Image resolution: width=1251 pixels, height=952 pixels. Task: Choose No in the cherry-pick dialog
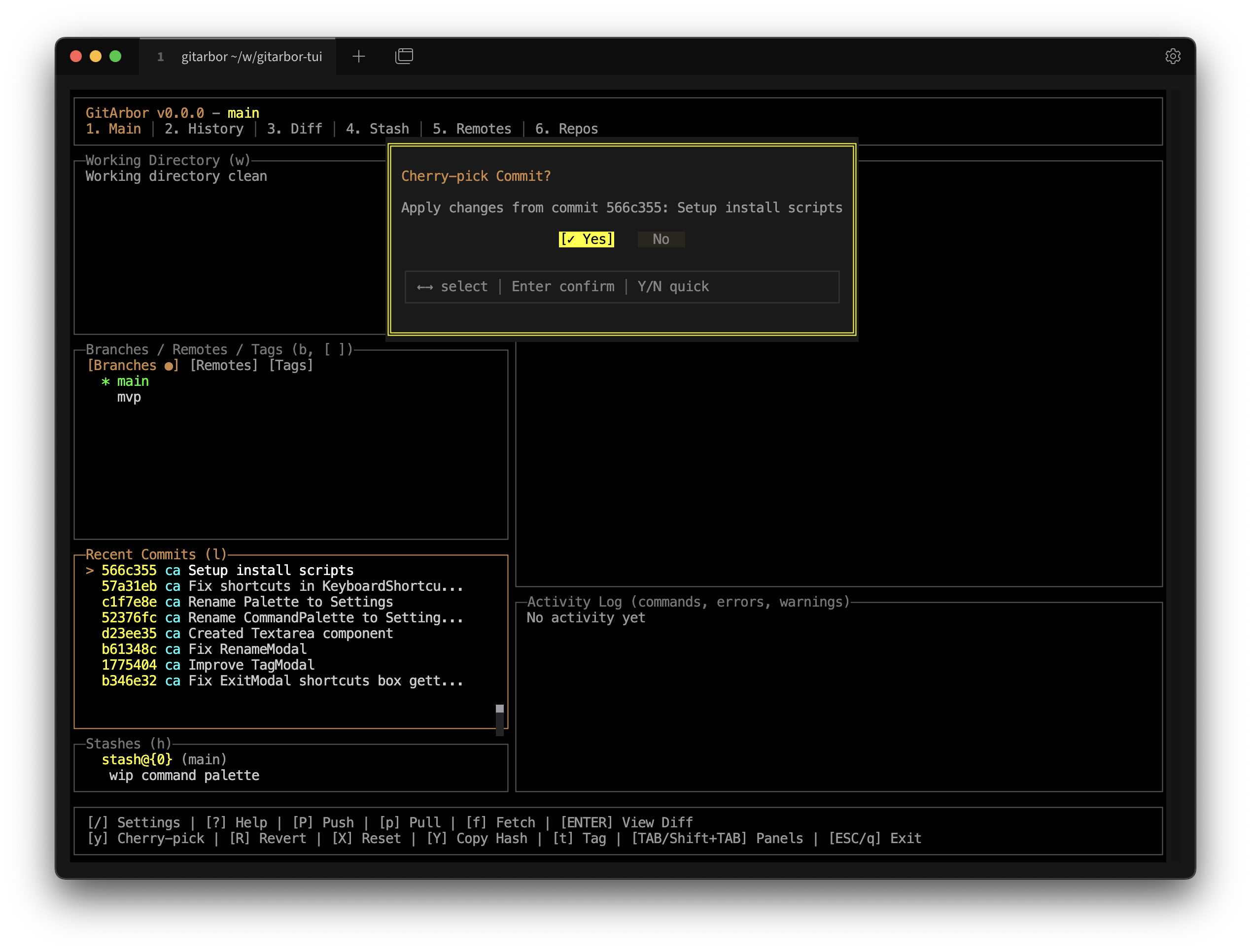660,239
